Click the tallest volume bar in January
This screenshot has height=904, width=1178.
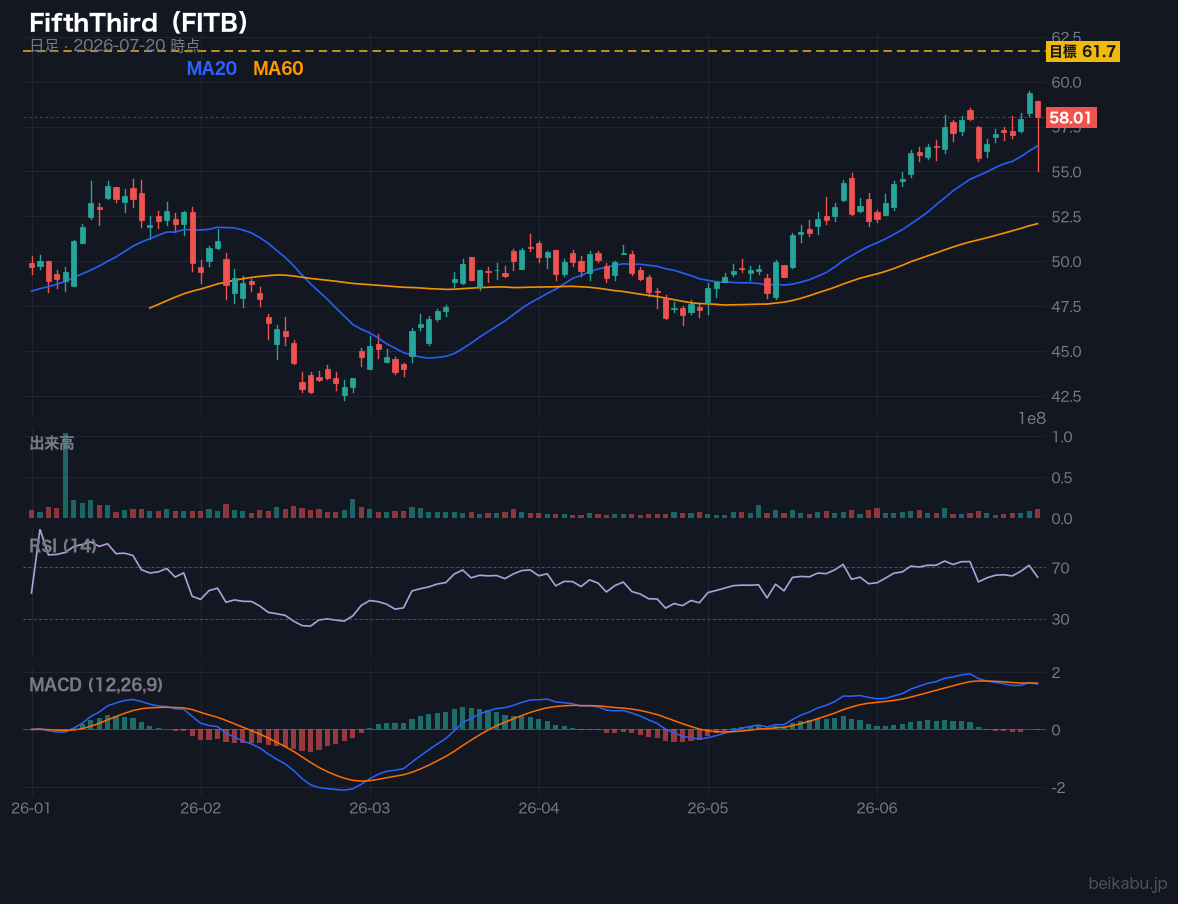(x=65, y=476)
